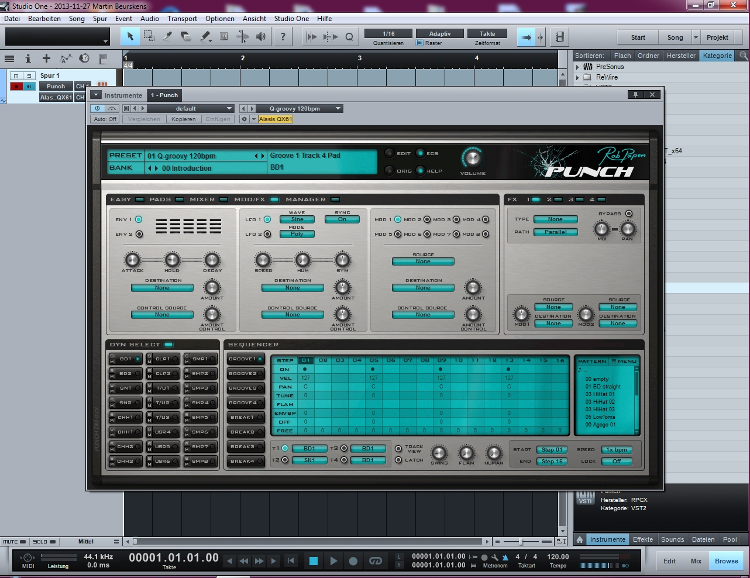Adjust the Punch VOLUME knob
750x578 pixels.
(x=472, y=157)
